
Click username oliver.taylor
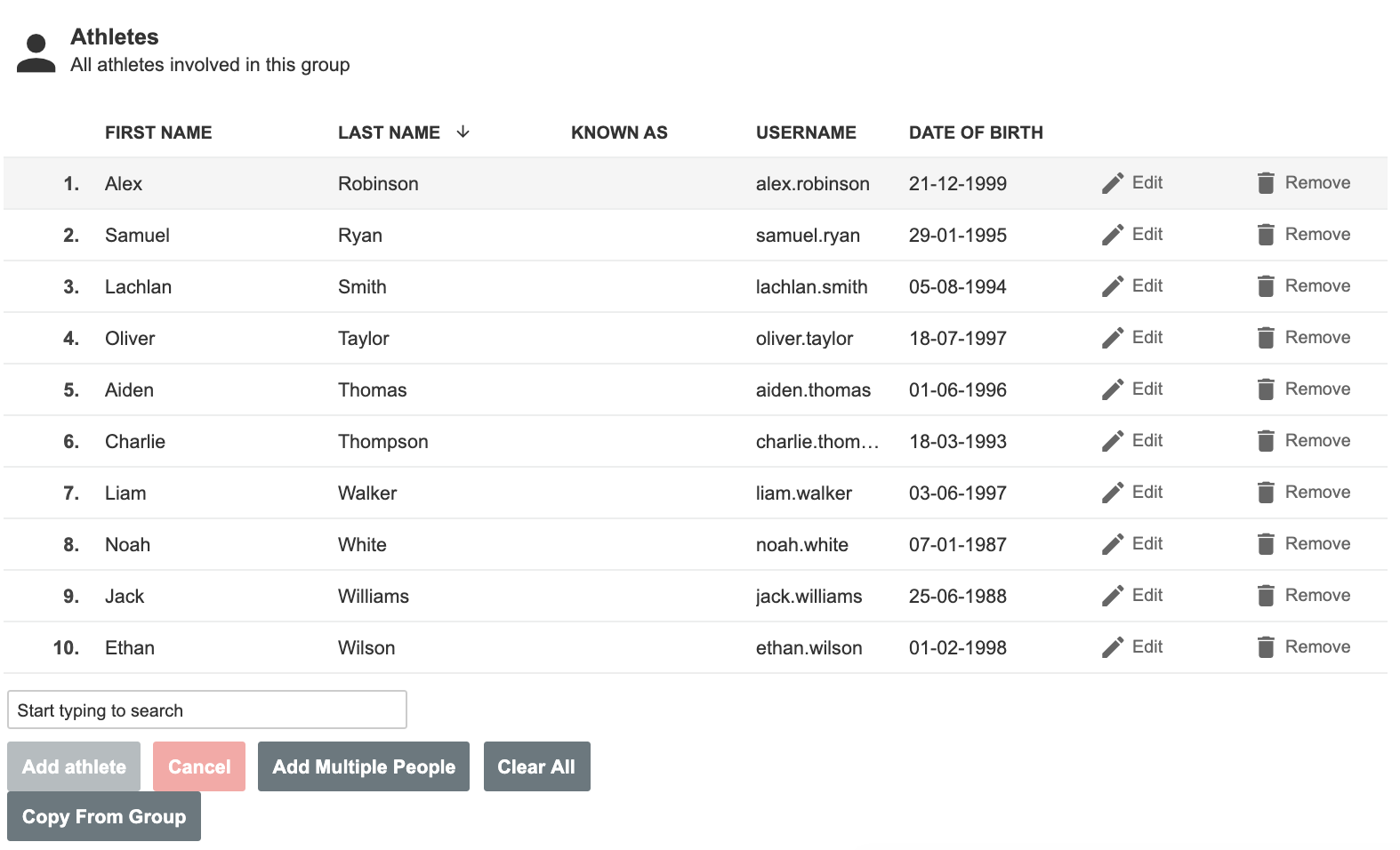[x=804, y=339]
